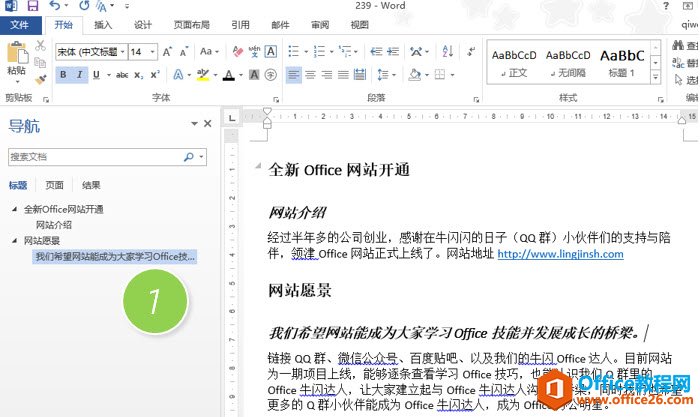
Task: Open the font dialog launcher
Action: (276, 100)
